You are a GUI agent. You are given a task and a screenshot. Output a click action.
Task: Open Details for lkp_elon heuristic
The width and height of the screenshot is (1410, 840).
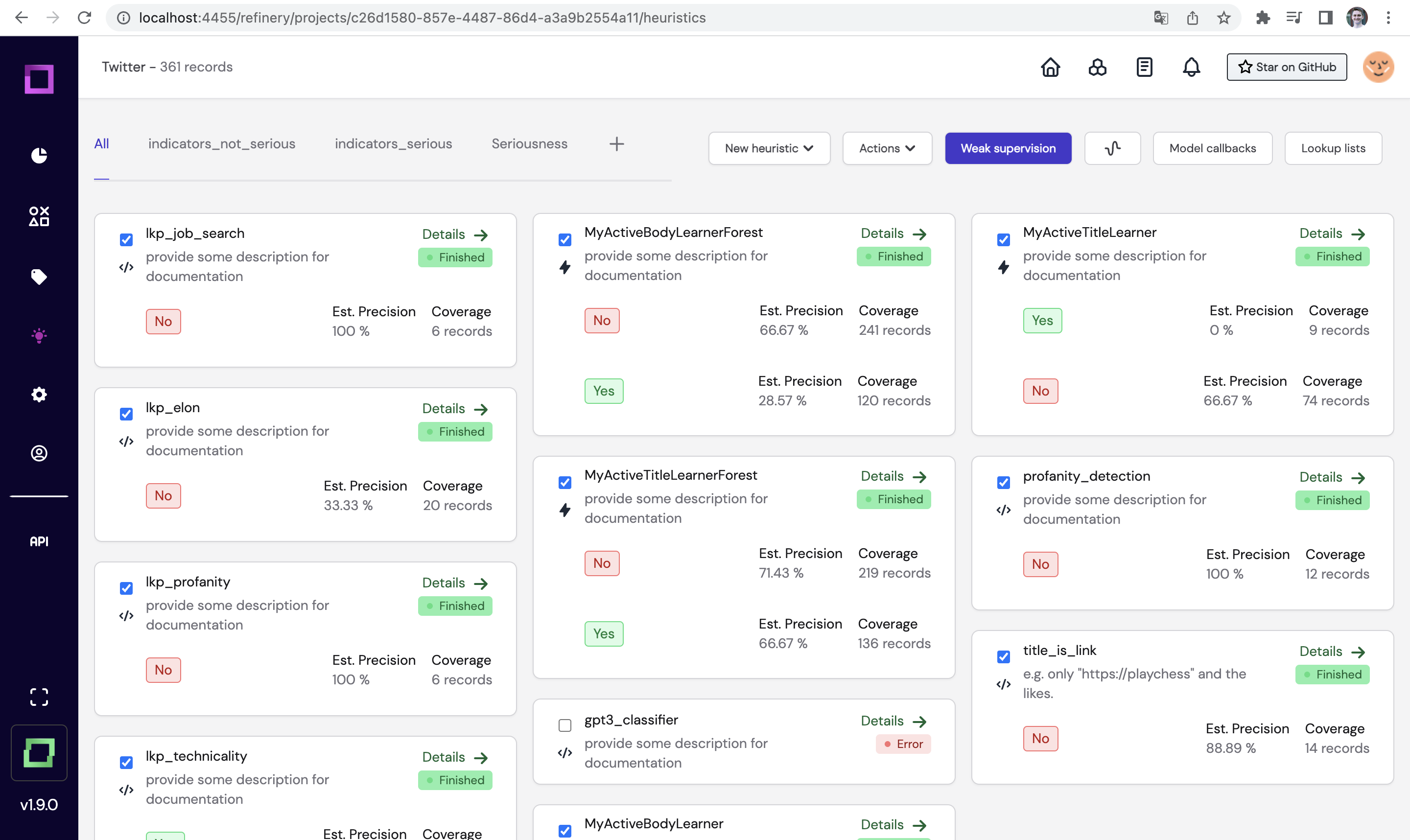pos(454,409)
